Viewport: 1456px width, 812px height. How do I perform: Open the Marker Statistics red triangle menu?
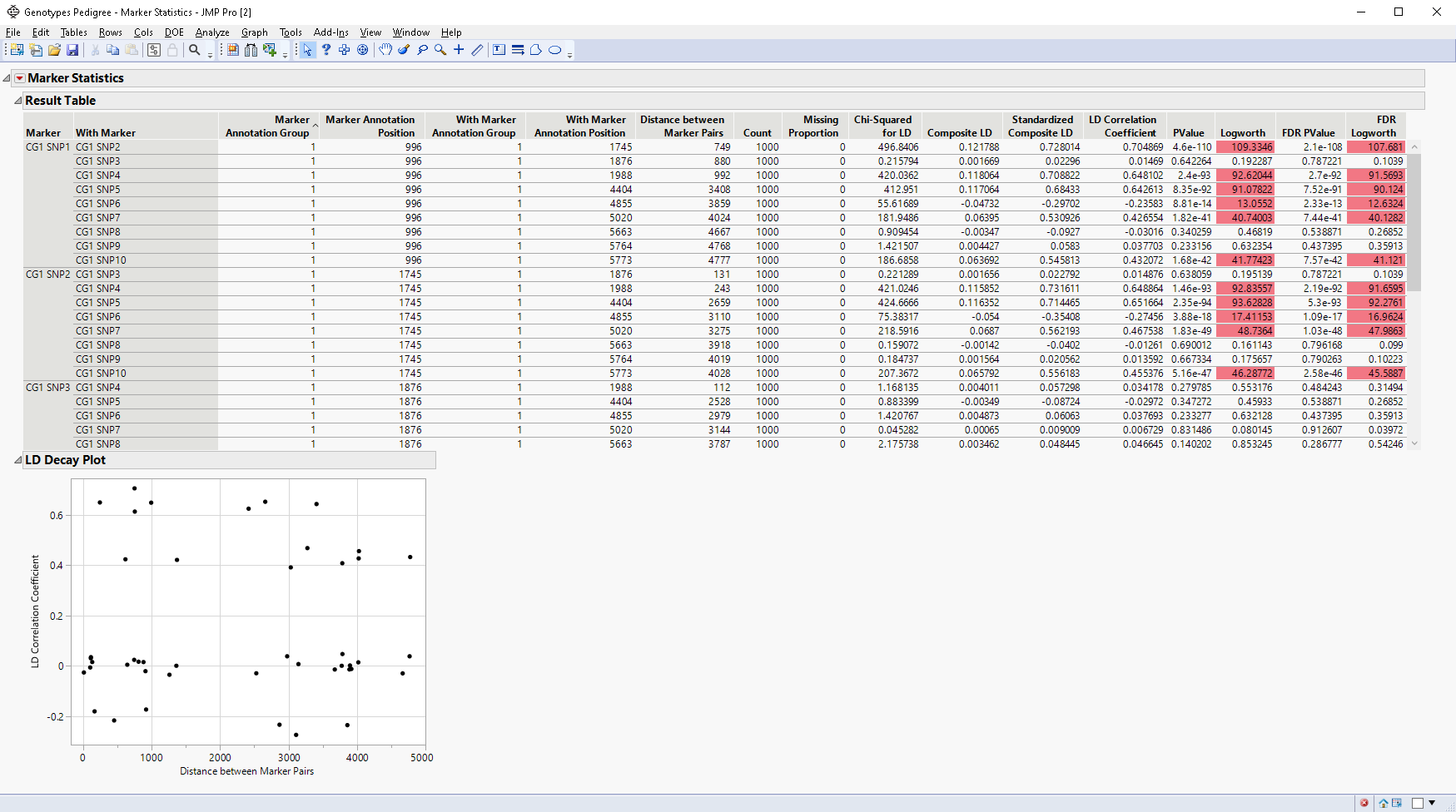tap(19, 78)
